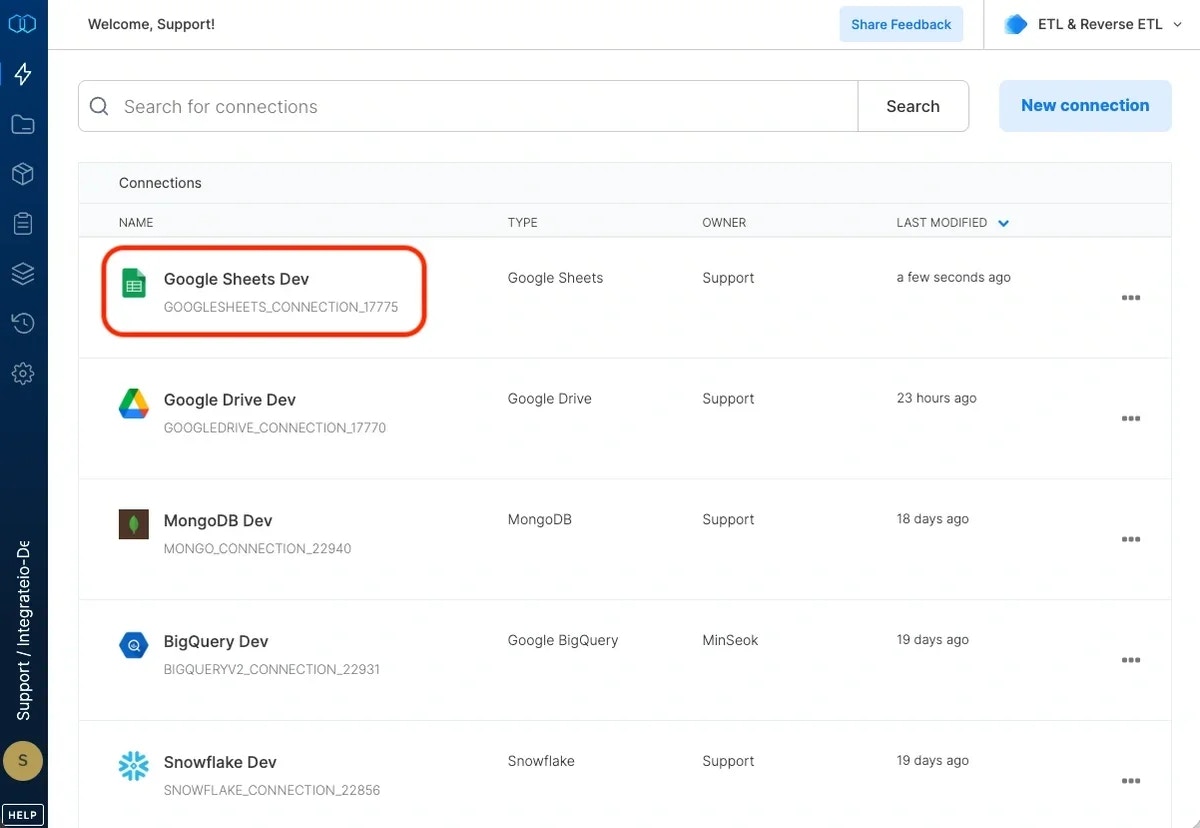Image resolution: width=1200 pixels, height=828 pixels.
Task: Expand the ETL & Reverse ETL dropdown
Action: 1177,25
